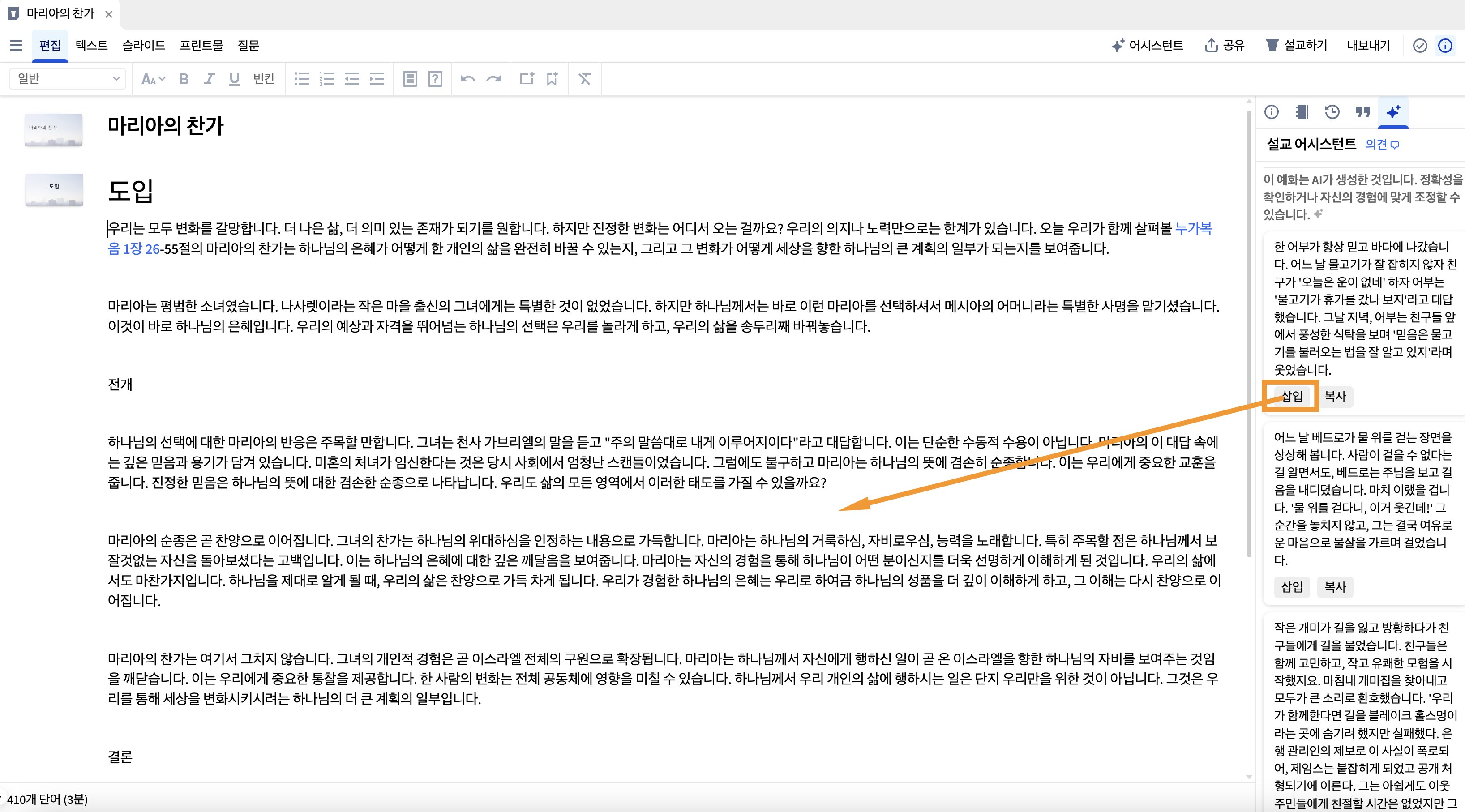Switch to the 프린트물 tab
This screenshot has width=1465, height=812.
click(201, 45)
